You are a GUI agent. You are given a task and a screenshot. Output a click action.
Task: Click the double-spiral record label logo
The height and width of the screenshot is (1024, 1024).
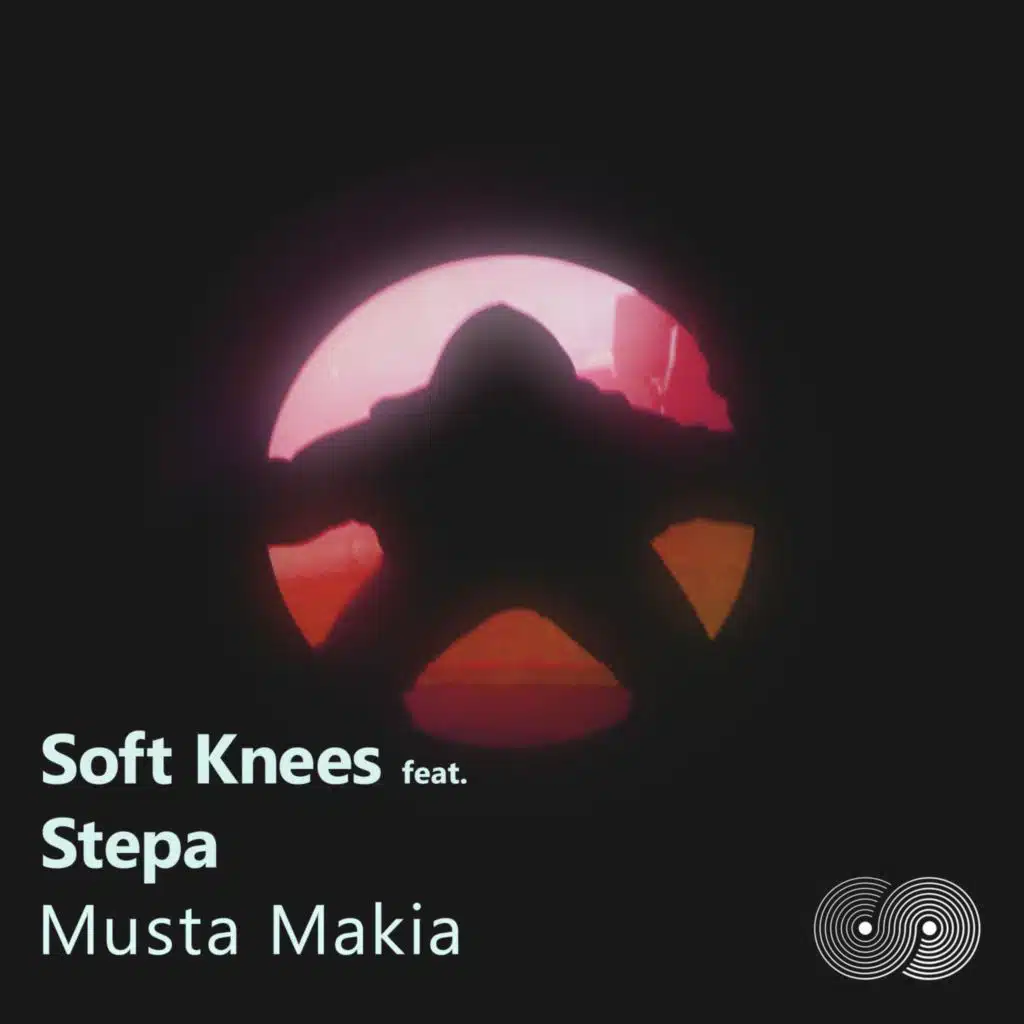897,926
